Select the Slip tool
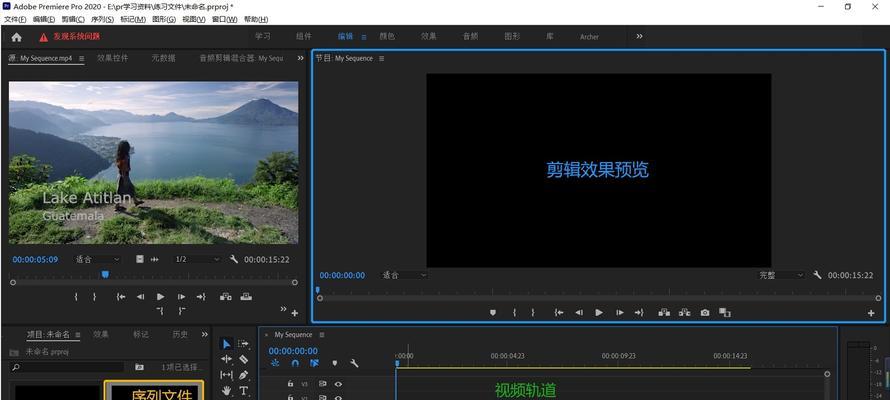The width and height of the screenshot is (890, 400). (226, 375)
